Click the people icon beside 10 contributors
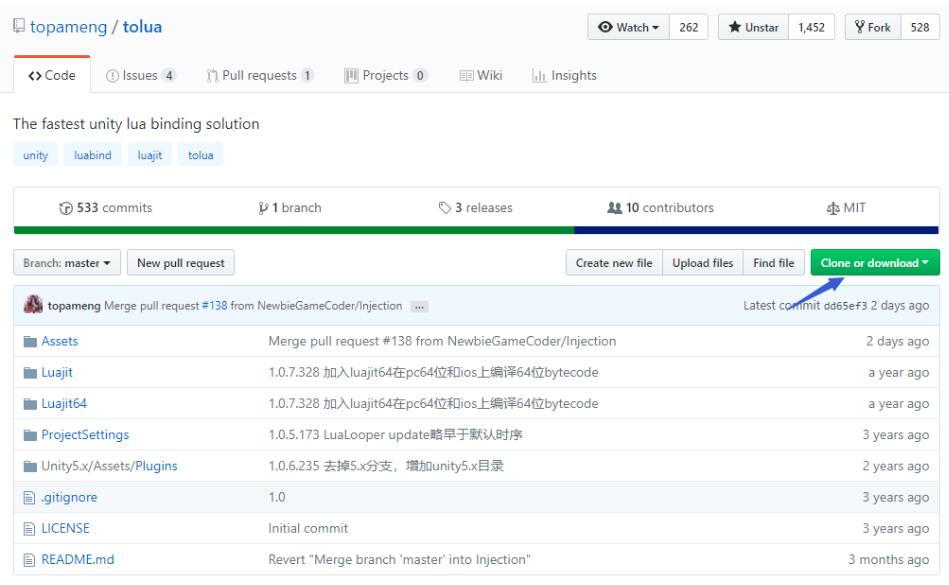The width and height of the screenshot is (949, 585). click(614, 208)
